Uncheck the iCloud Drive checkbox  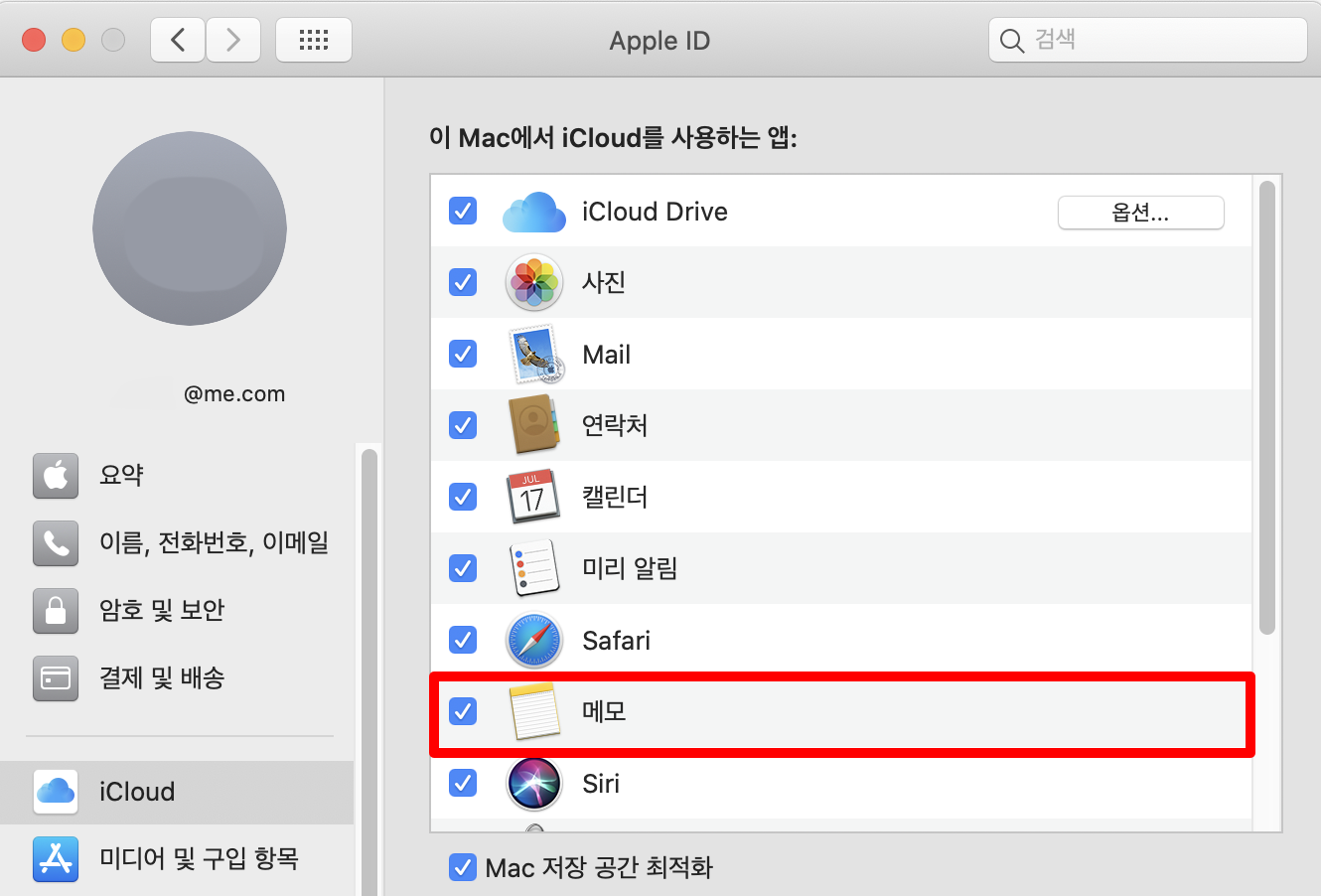coord(463,211)
